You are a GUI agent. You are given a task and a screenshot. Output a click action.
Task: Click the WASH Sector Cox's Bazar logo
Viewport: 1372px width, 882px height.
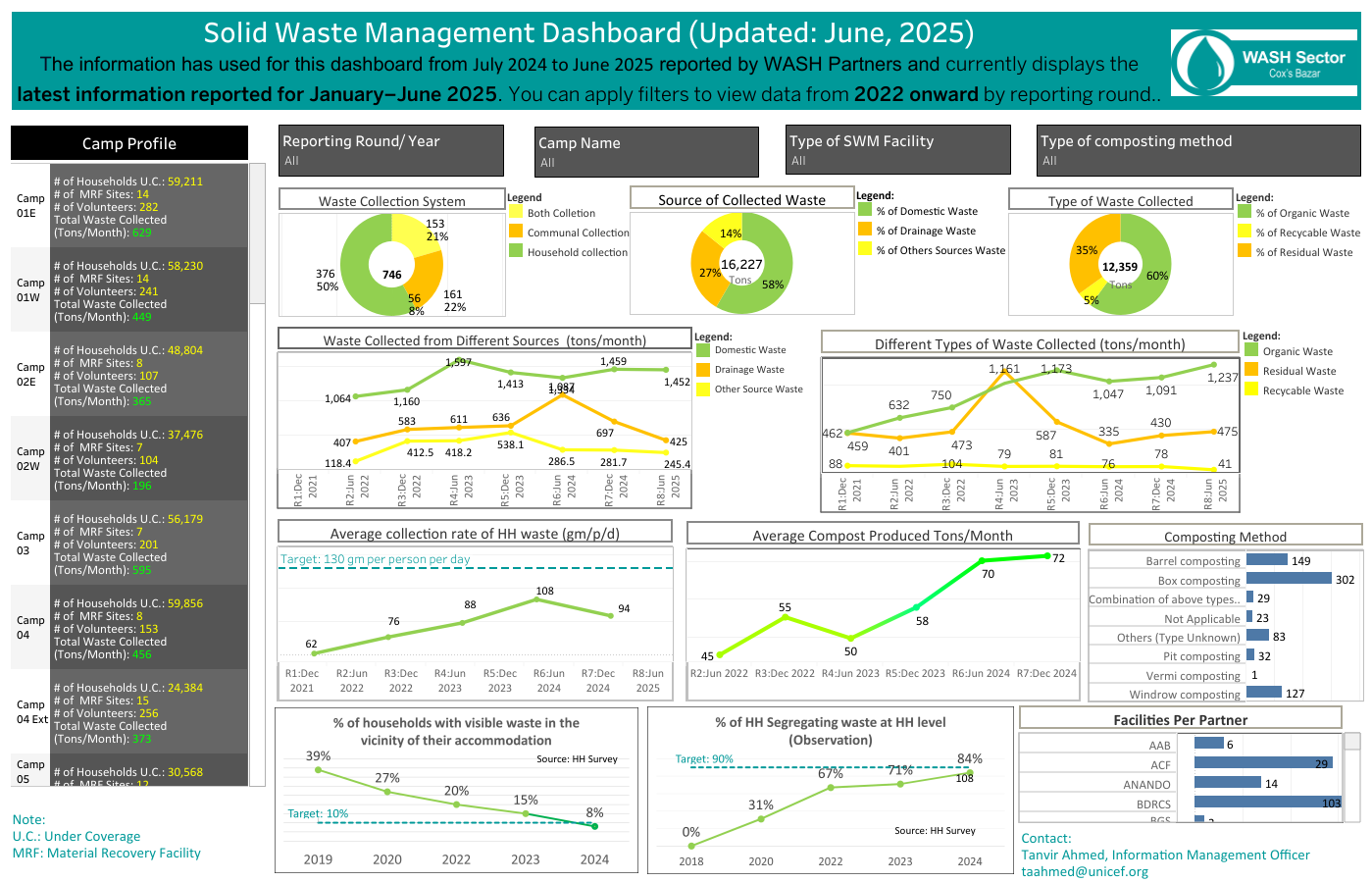[1264, 64]
